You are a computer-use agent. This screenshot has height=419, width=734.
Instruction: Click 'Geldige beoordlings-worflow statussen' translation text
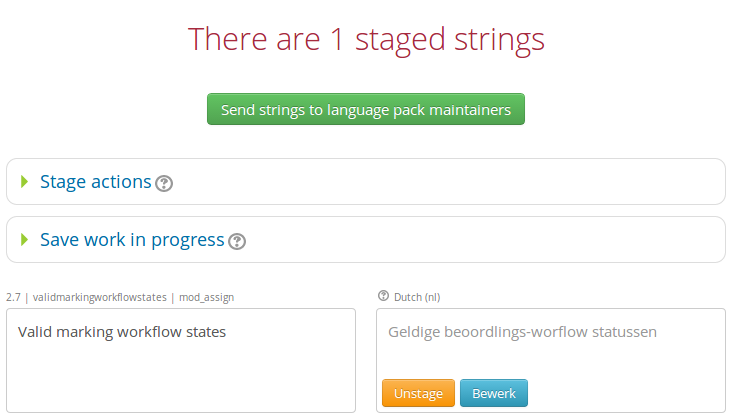(522, 332)
